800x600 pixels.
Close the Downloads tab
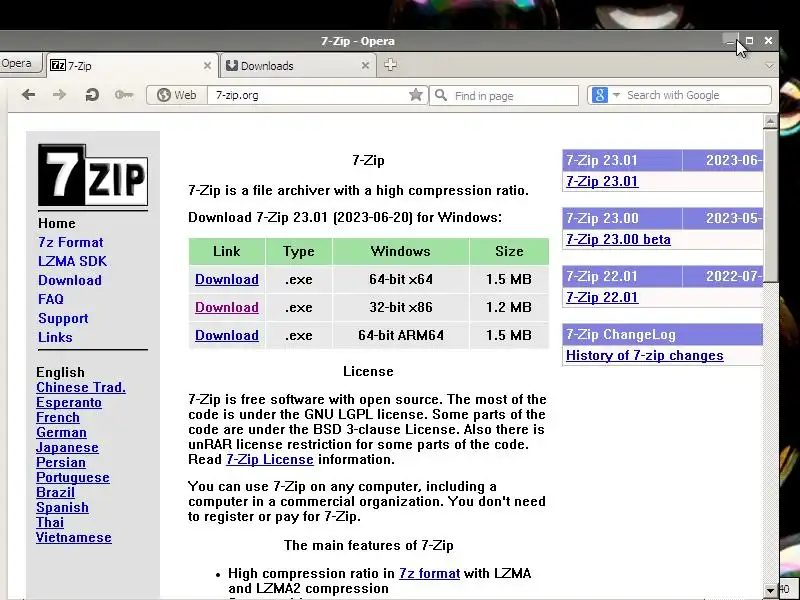[365, 66]
